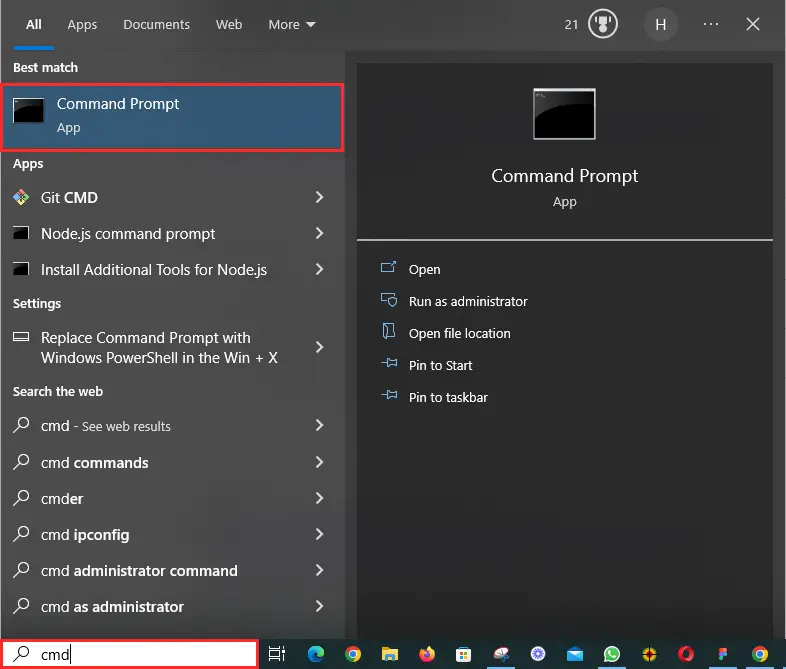Click Pin to taskbar
Screen dimensions: 786x669
(448, 398)
